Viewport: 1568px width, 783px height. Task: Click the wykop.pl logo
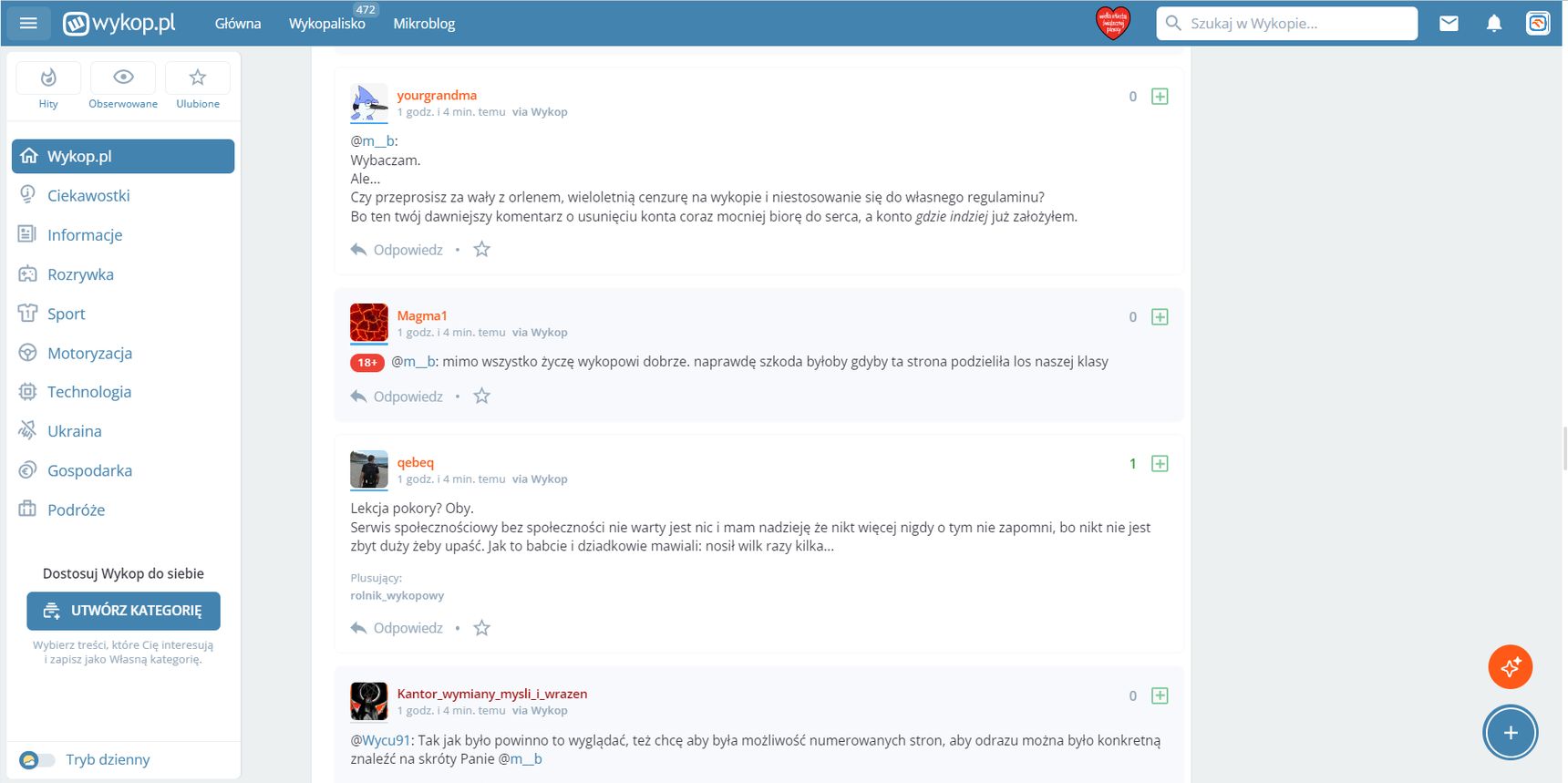click(119, 23)
